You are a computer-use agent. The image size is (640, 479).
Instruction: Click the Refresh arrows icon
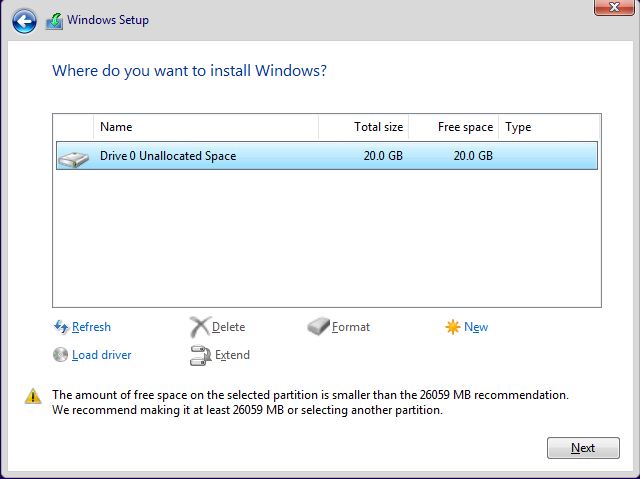(x=61, y=327)
